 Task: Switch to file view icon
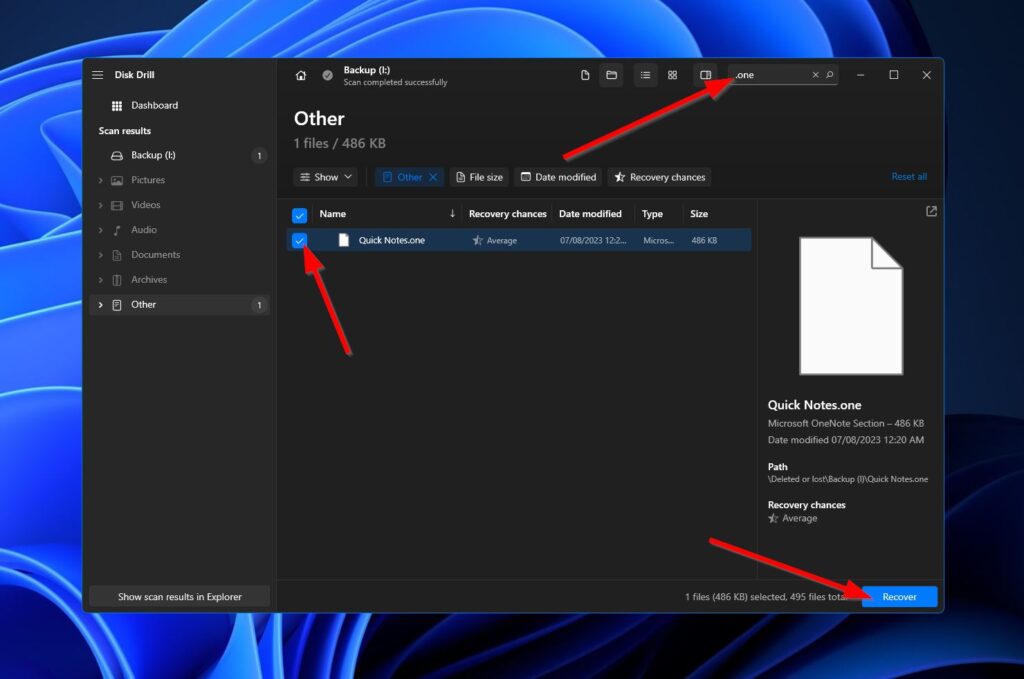pyautogui.click(x=585, y=75)
